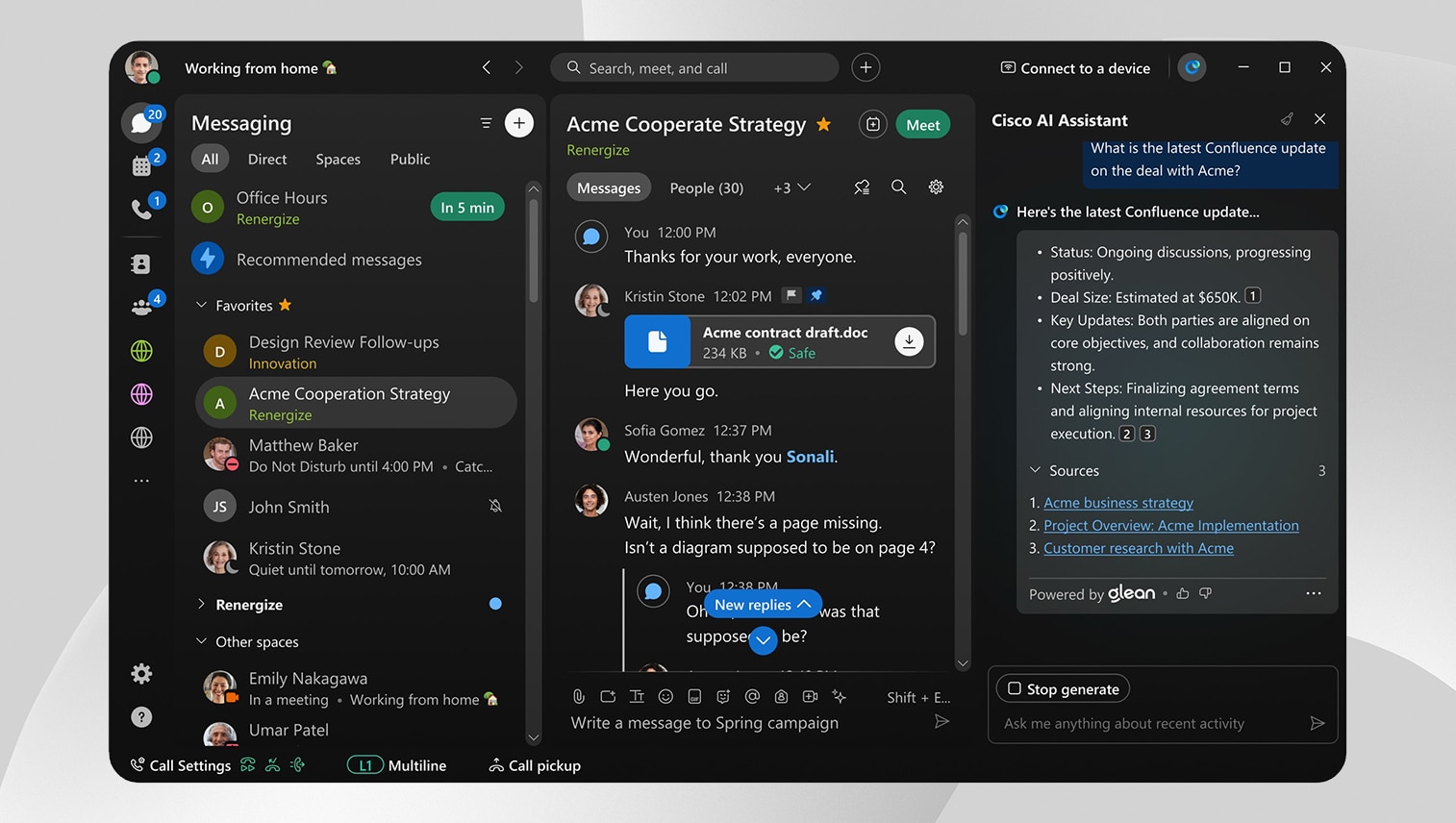The image size is (1456, 823).
Task: Toggle the favorite star for Acme Cooperate Strategy
Action: (x=824, y=124)
